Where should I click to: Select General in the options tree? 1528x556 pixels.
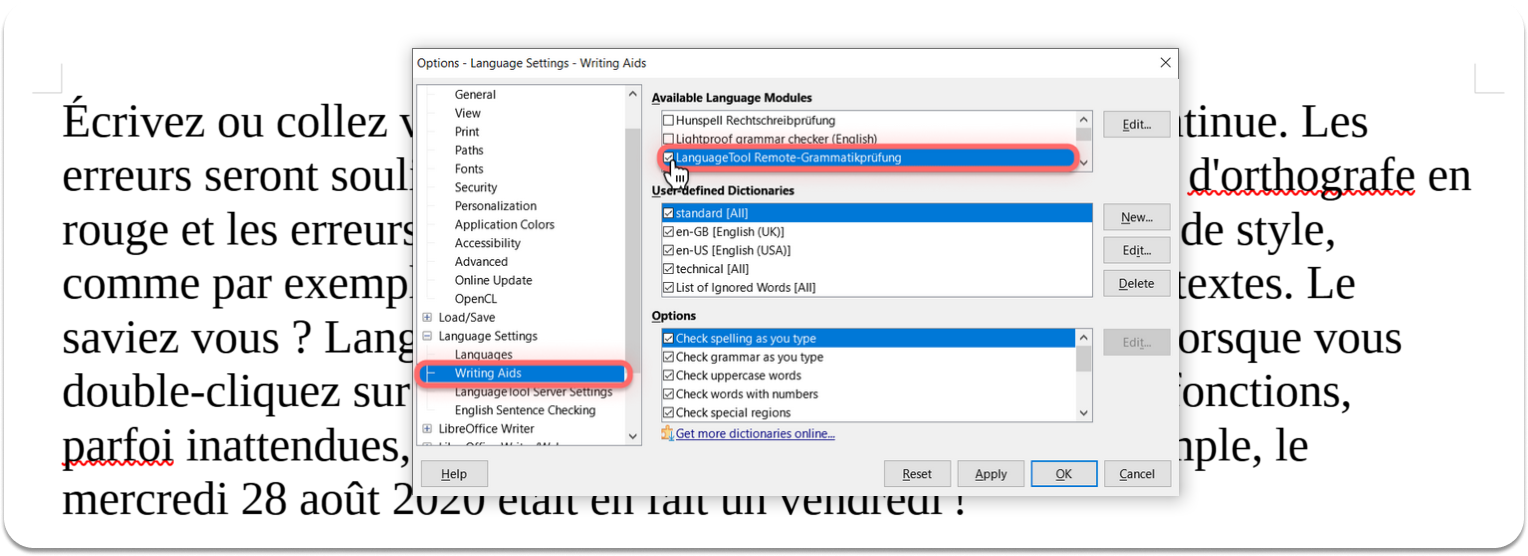[475, 95]
